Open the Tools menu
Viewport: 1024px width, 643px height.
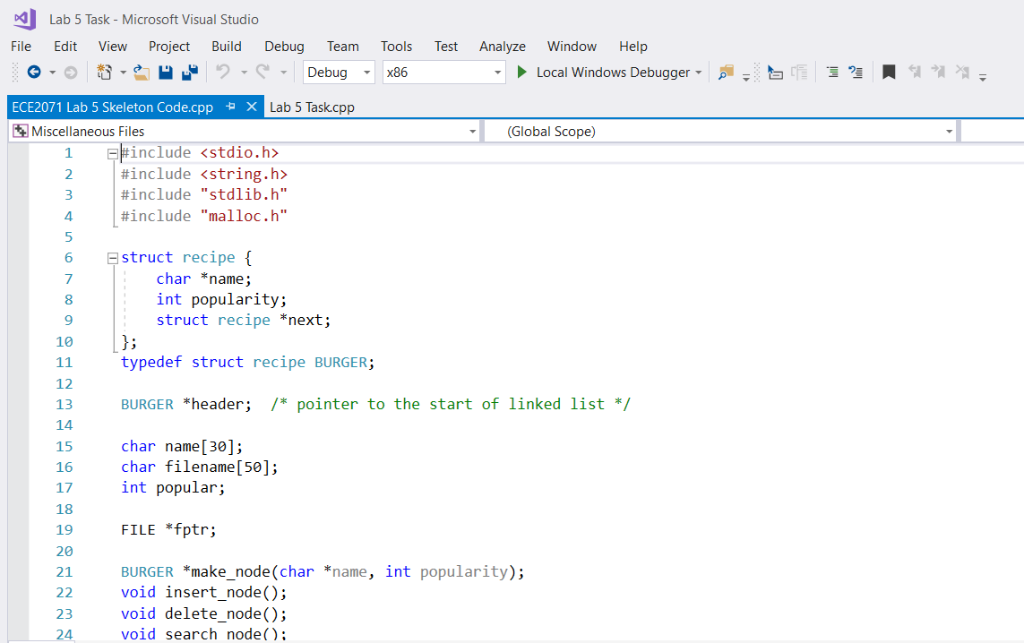pos(396,46)
